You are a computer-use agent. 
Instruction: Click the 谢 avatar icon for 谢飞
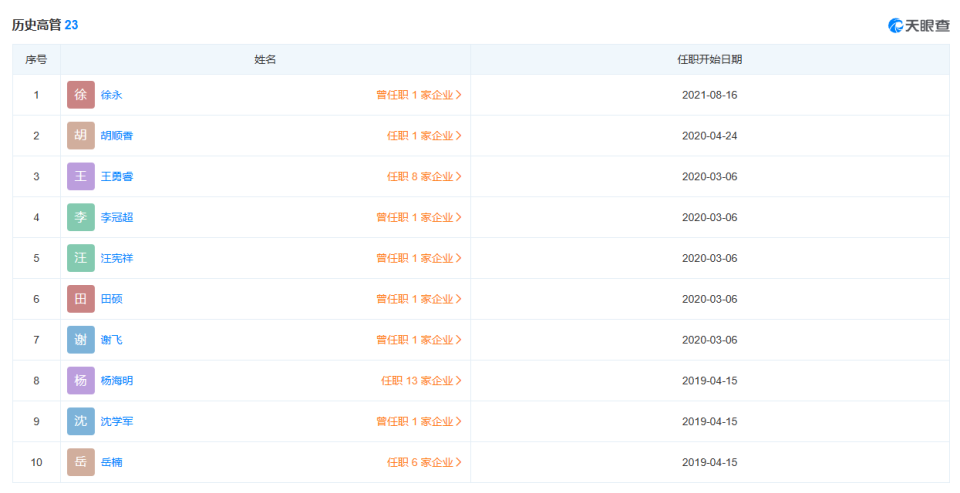pos(81,340)
